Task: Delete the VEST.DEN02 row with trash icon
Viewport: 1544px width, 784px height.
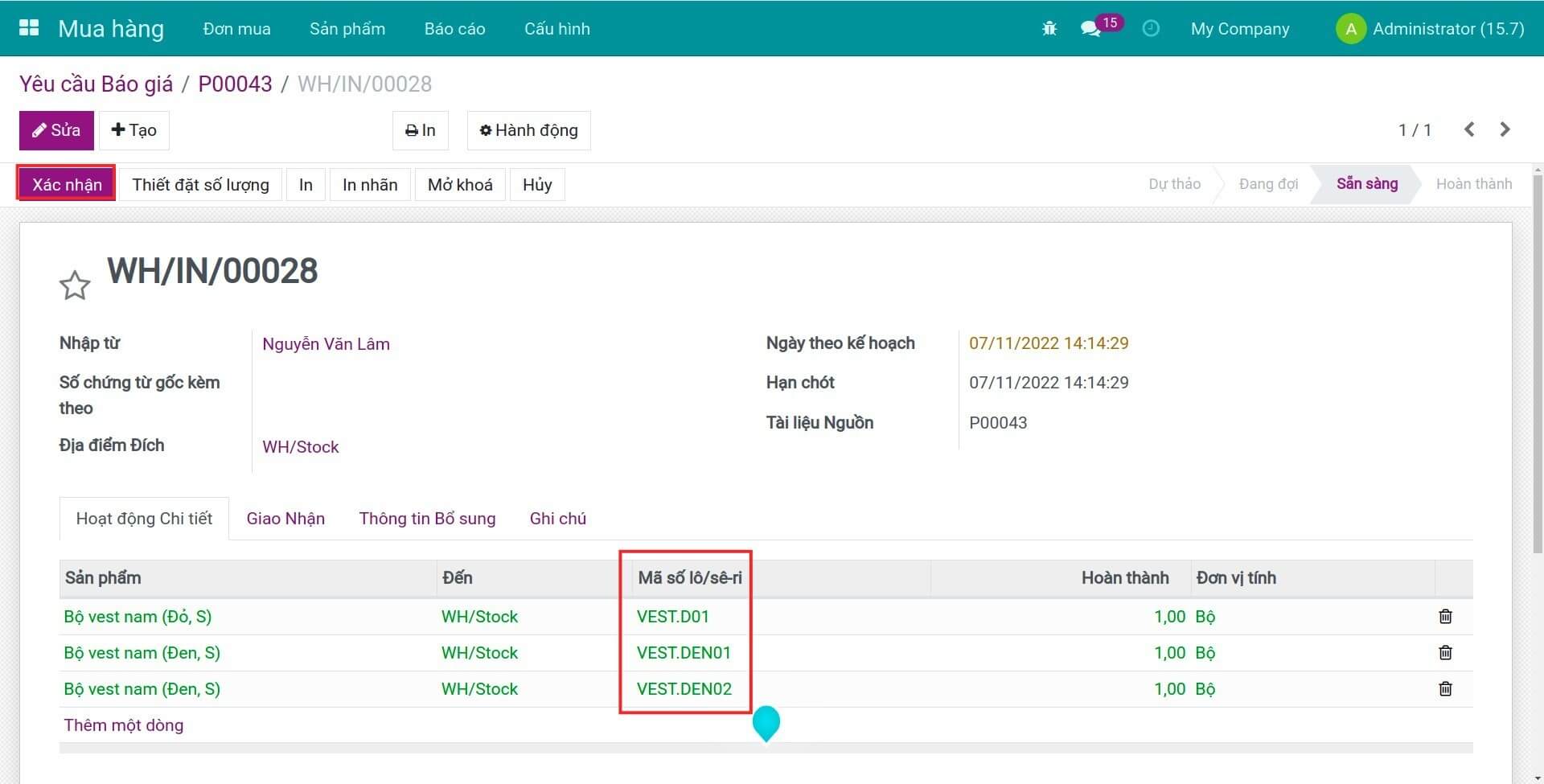Action: click(1445, 689)
